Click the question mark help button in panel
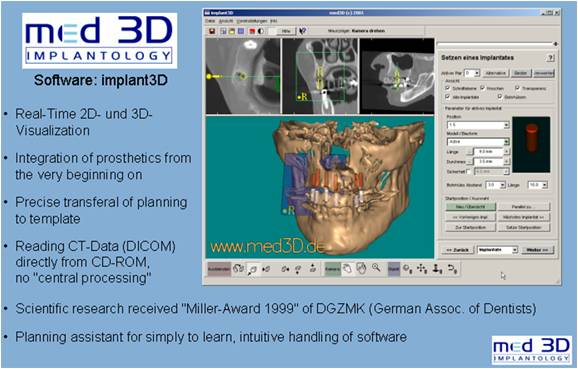The image size is (578, 369). (x=550, y=58)
